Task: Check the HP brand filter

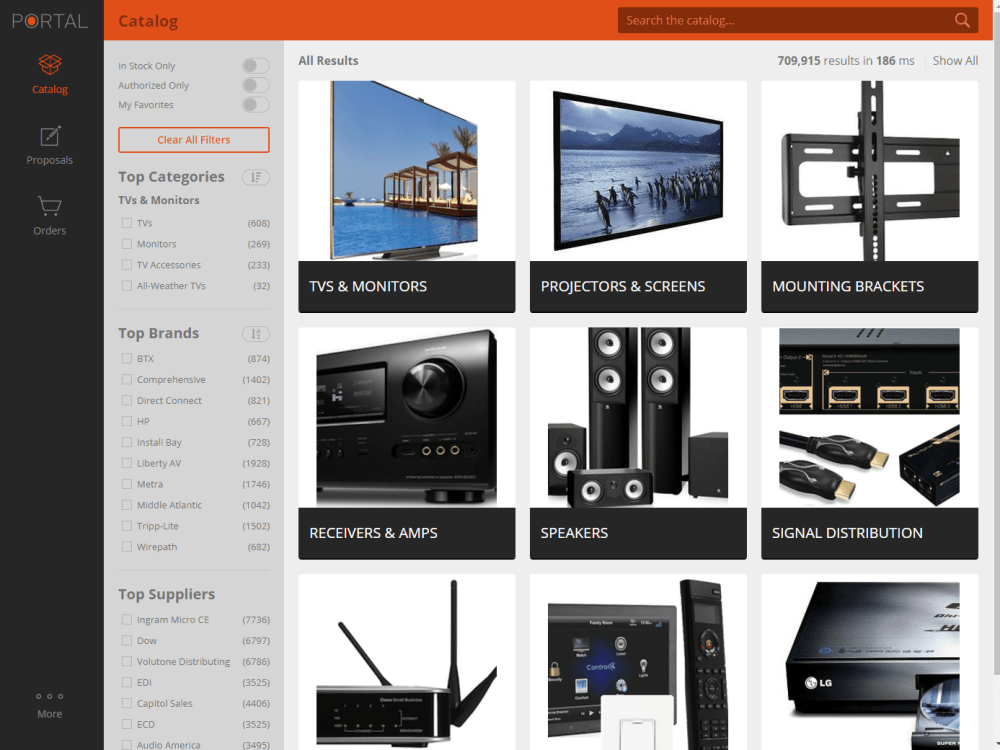Action: (x=127, y=422)
